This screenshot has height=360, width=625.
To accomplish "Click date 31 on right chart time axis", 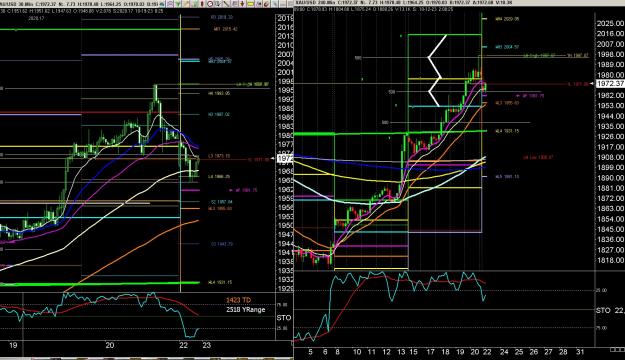I will click(580, 352).
